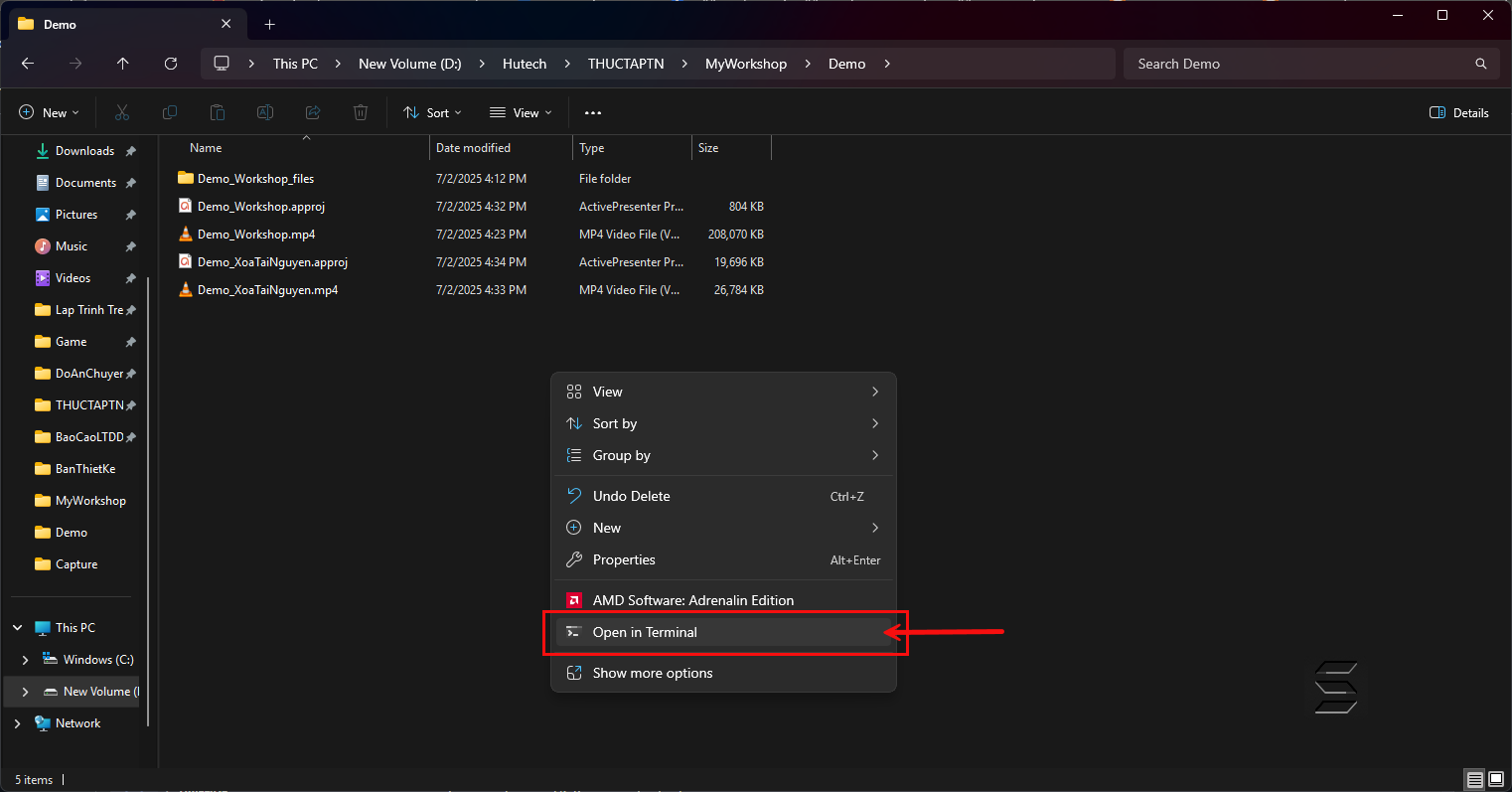Choose Undo Delete in context menu

click(723, 496)
